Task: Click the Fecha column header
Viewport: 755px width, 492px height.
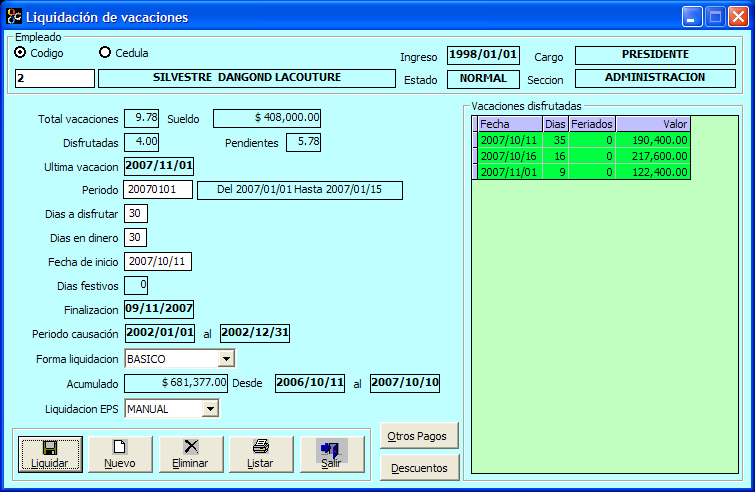Action: 510,124
